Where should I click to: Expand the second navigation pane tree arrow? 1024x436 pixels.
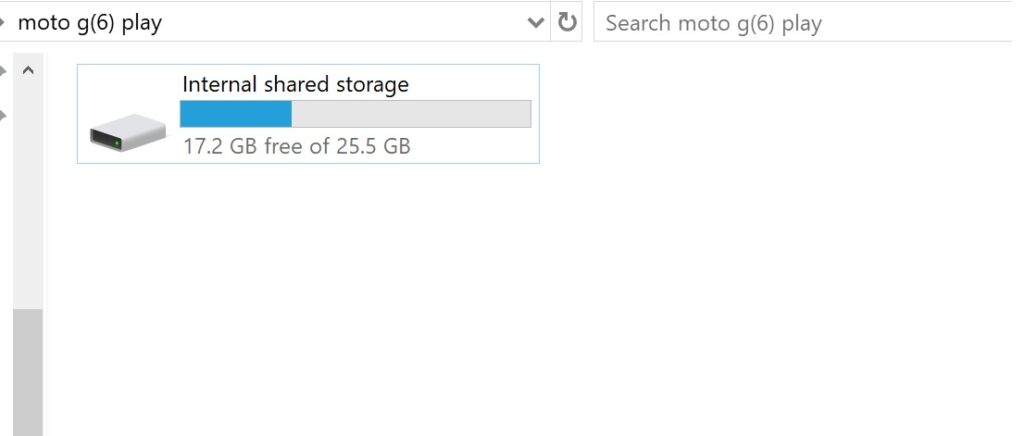[x=3, y=116]
